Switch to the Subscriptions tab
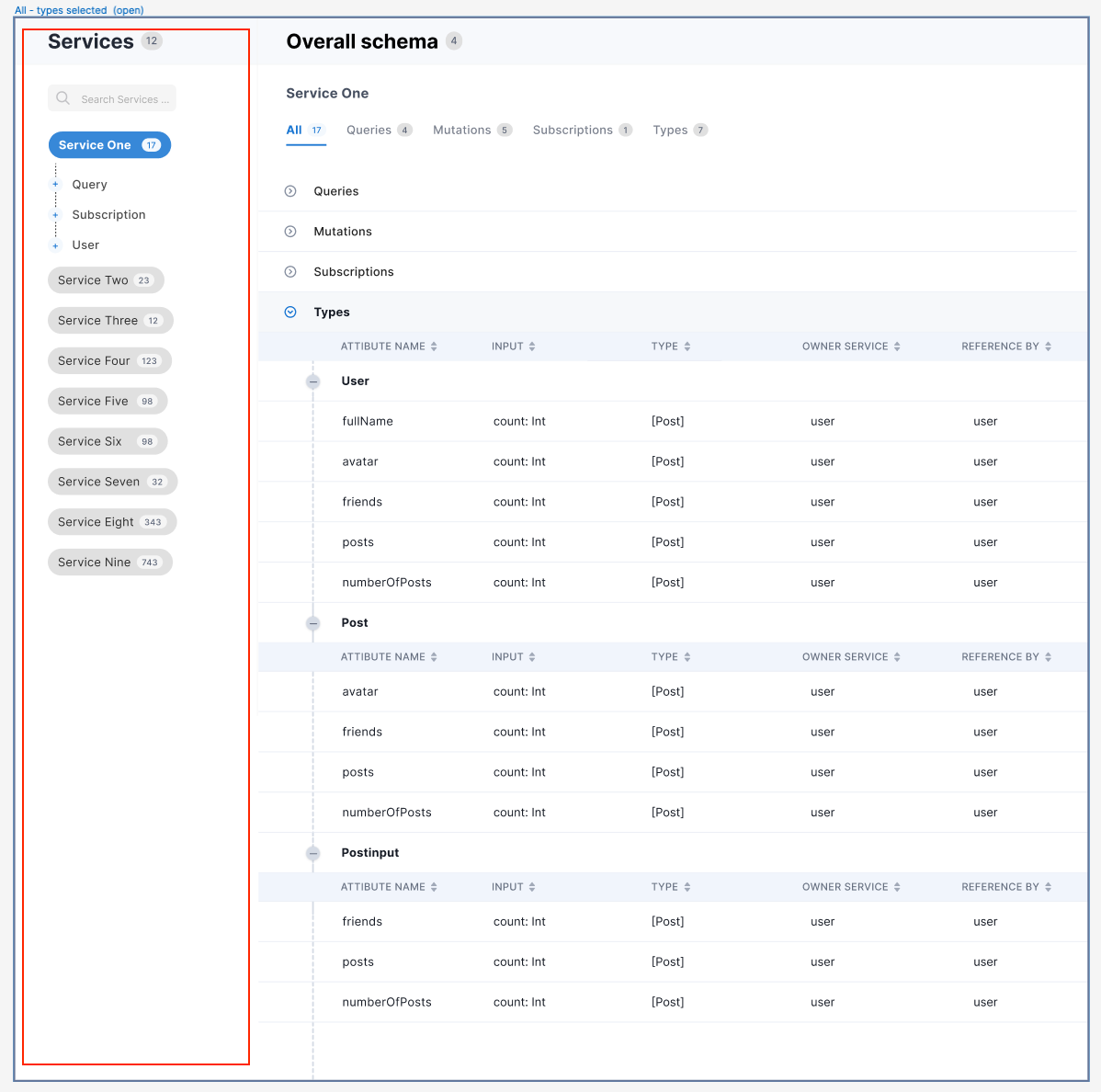 click(x=573, y=130)
